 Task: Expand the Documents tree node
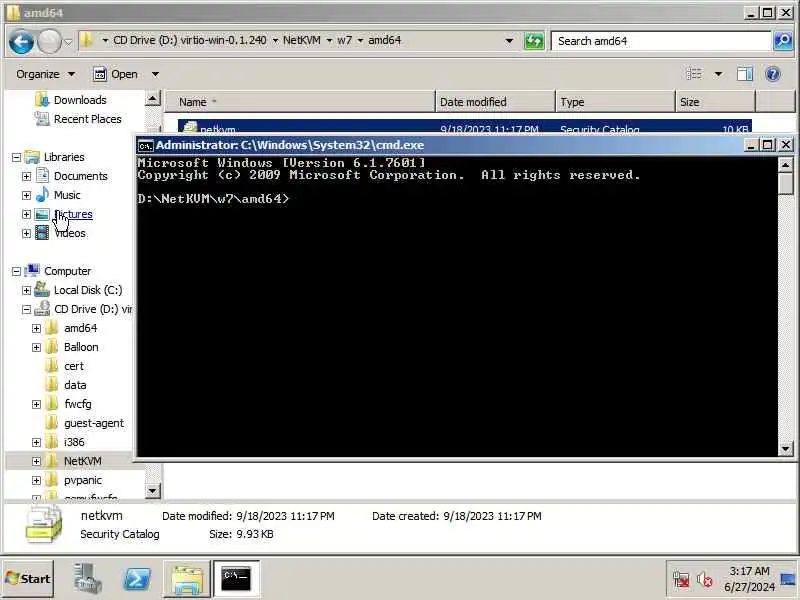(x=27, y=177)
